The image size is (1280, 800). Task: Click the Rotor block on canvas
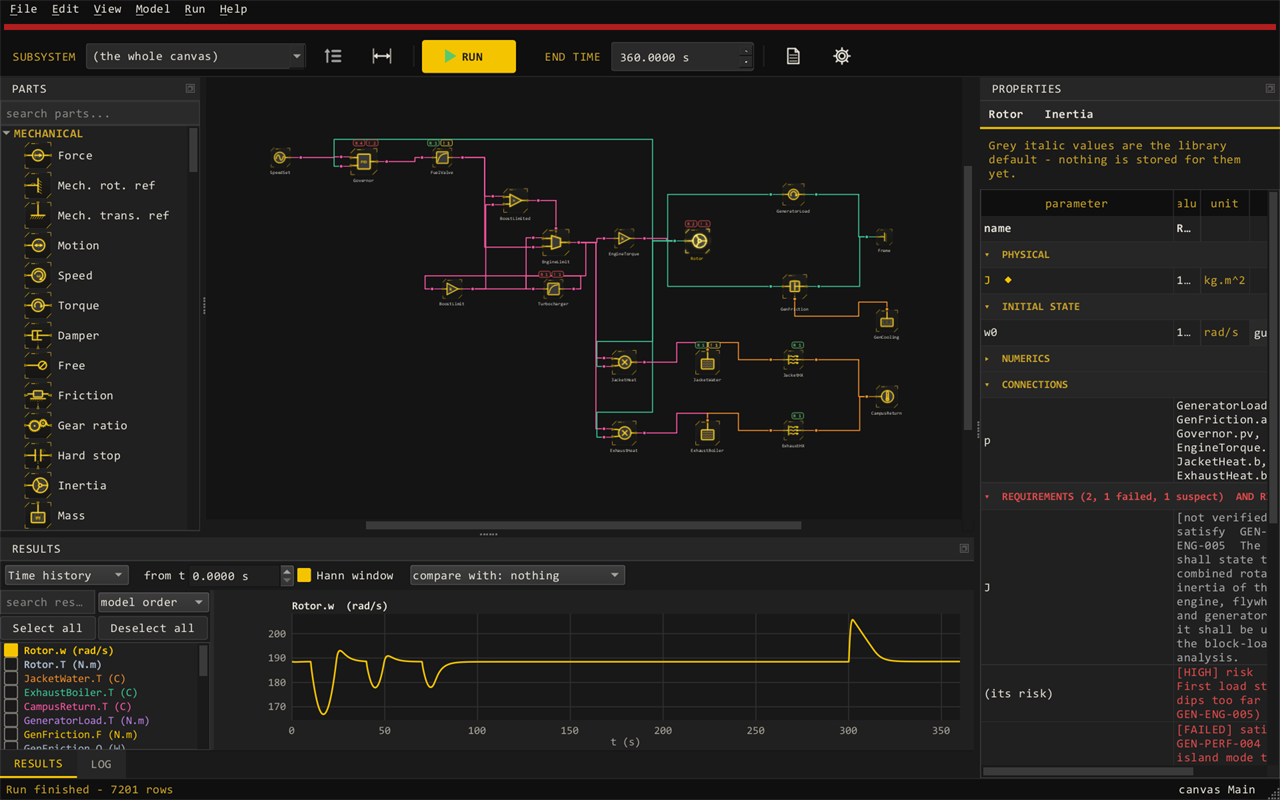click(698, 241)
